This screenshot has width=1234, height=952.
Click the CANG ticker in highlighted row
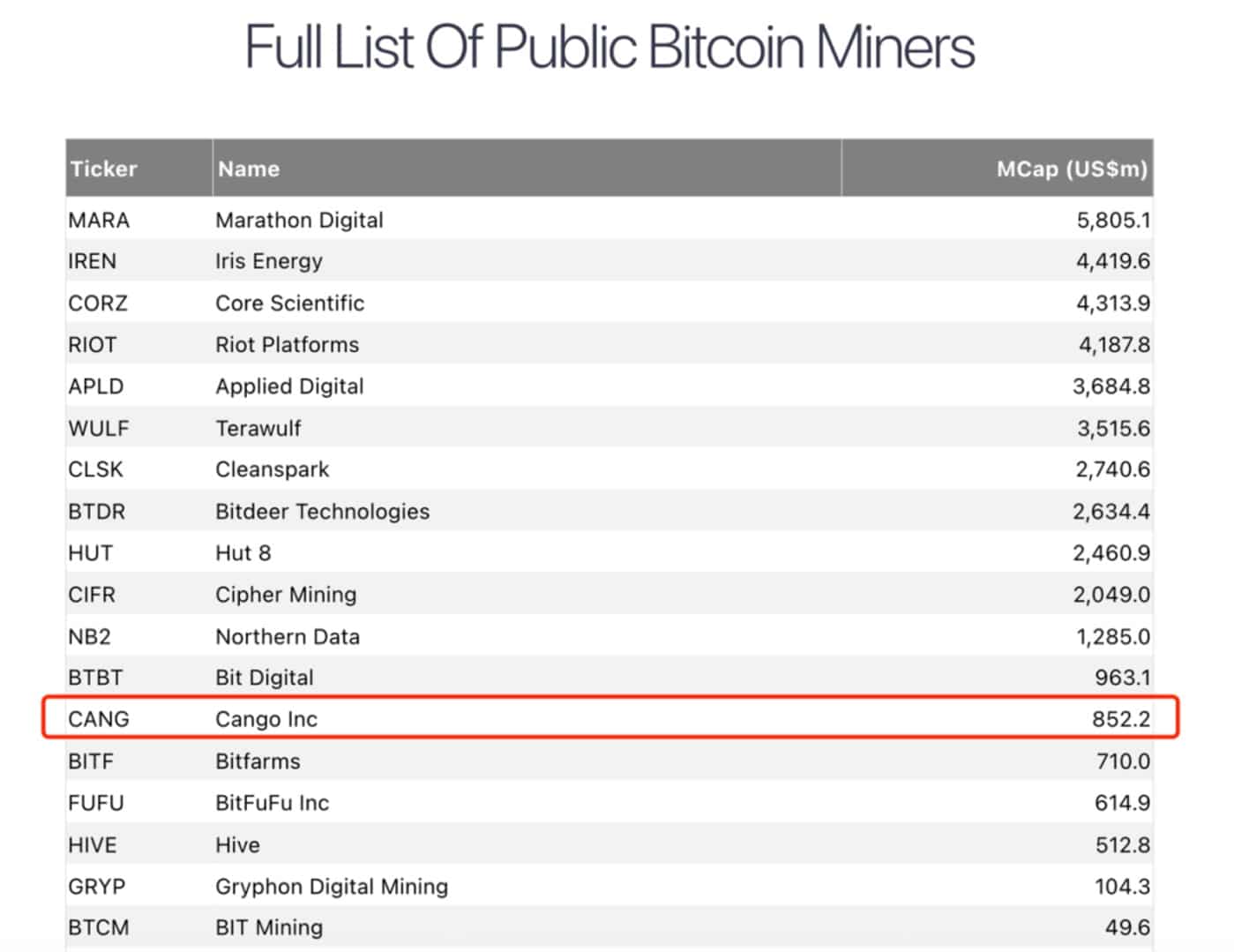pyautogui.click(x=98, y=719)
